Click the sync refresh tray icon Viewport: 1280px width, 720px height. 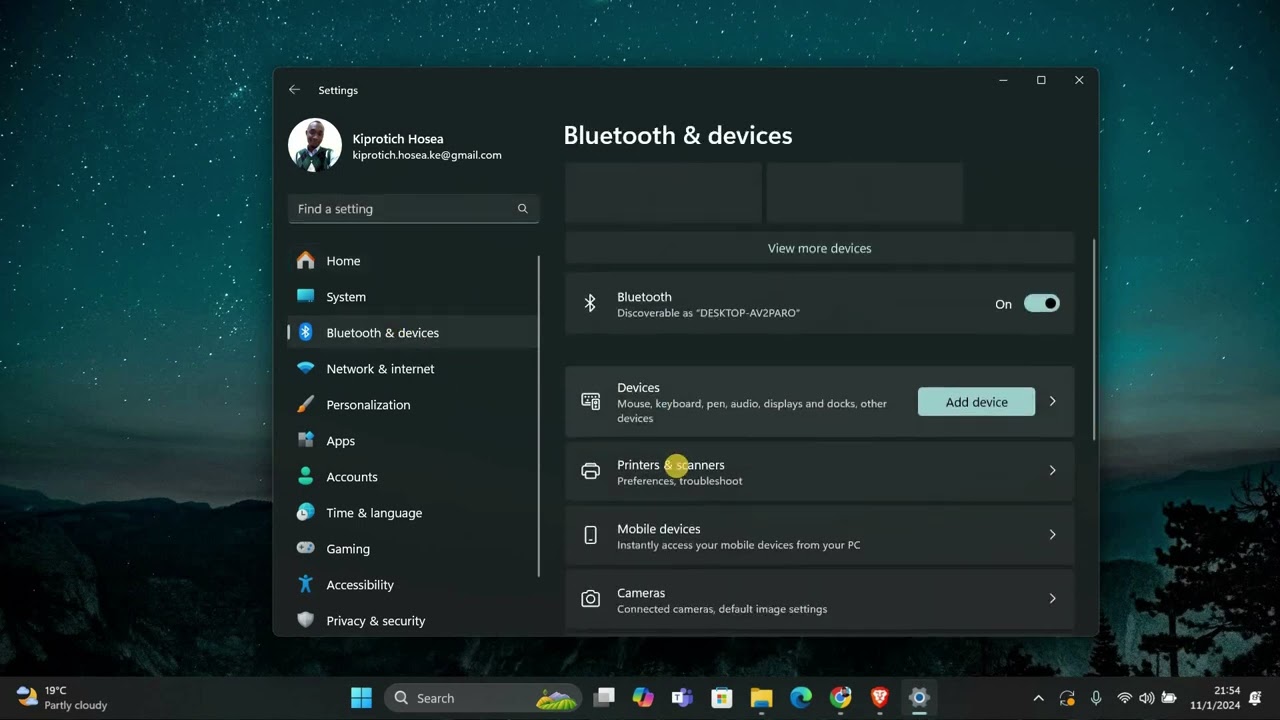pyautogui.click(x=1067, y=698)
